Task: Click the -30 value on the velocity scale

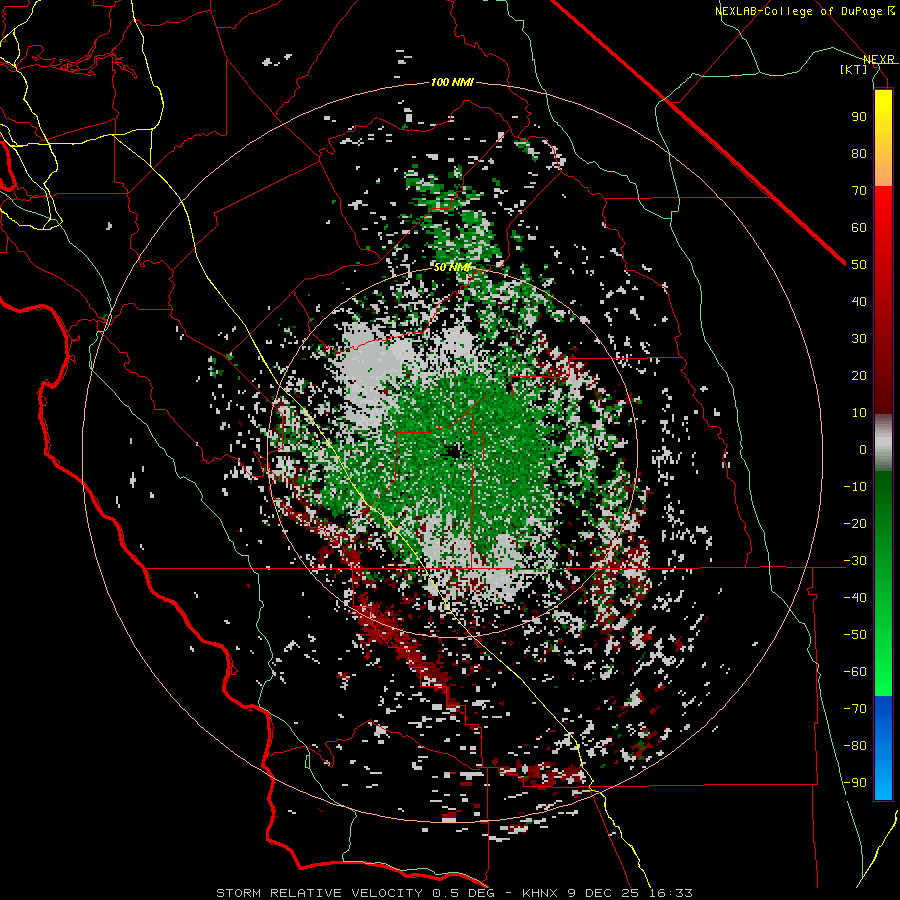Action: [x=855, y=561]
